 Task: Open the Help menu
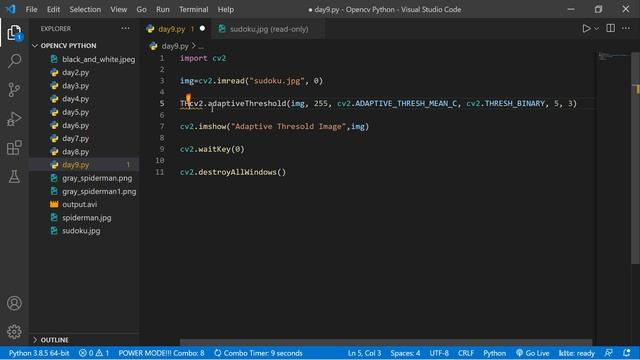click(x=226, y=9)
